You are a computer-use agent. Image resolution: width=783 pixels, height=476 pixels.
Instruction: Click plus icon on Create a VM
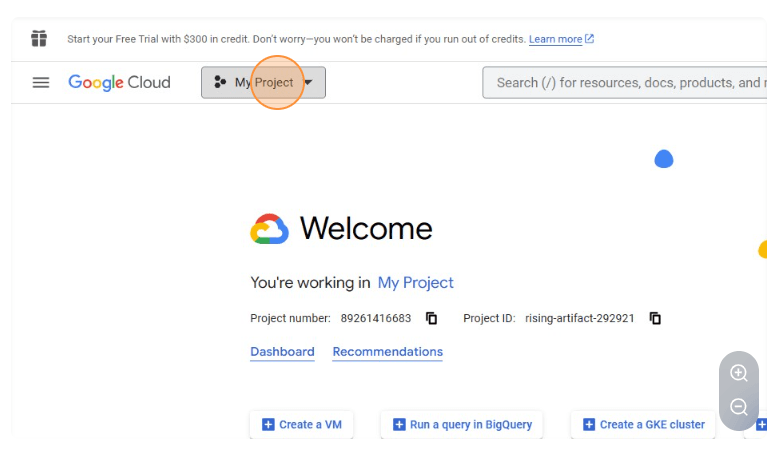(268, 425)
